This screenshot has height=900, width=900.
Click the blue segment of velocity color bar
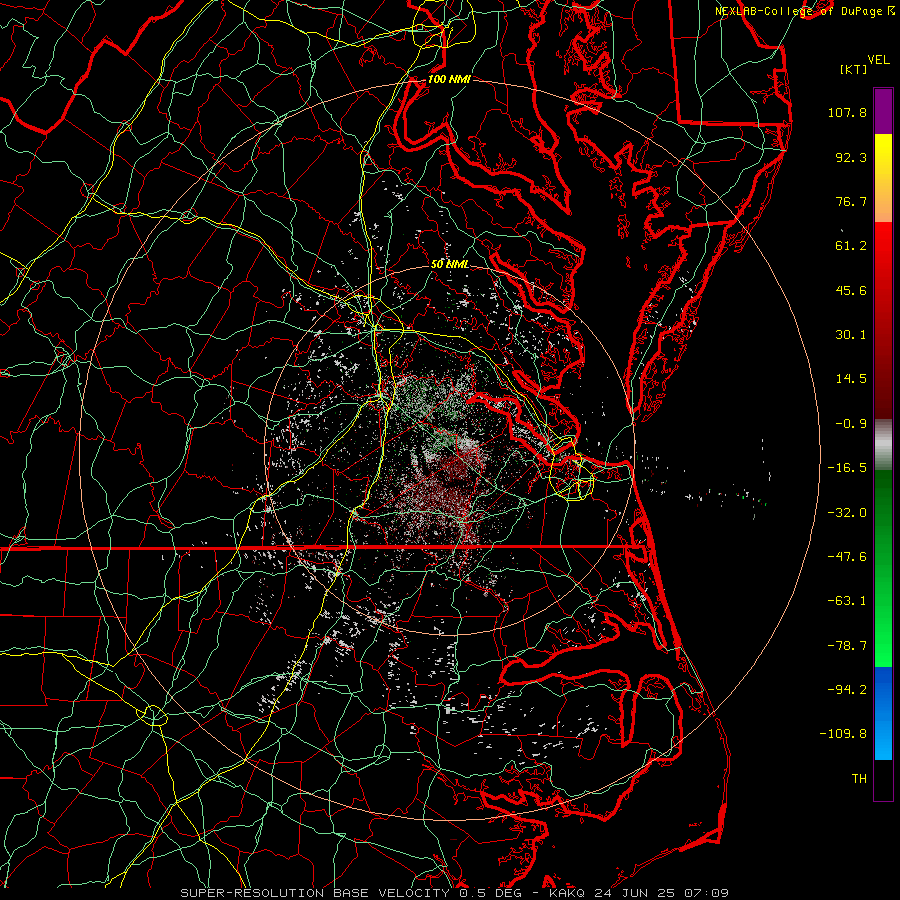(x=883, y=713)
